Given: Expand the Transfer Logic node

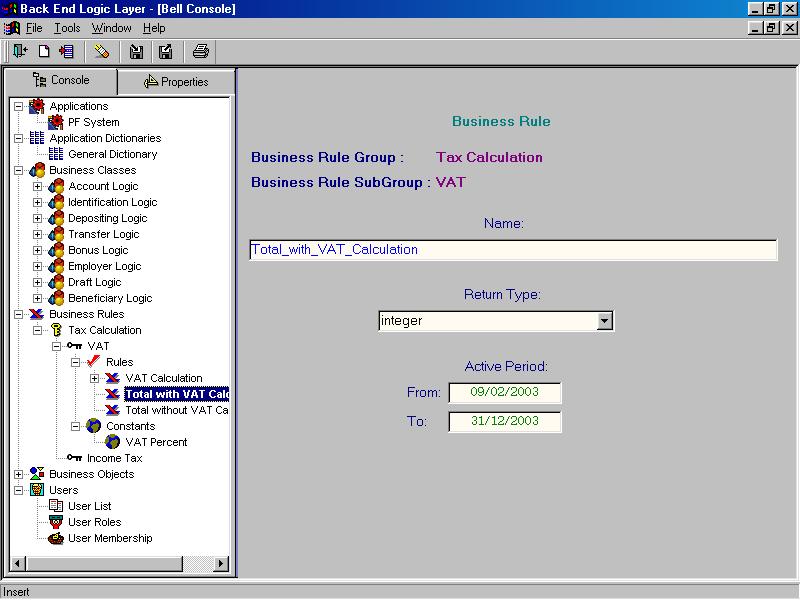Looking at the screenshot, I should (x=37, y=234).
